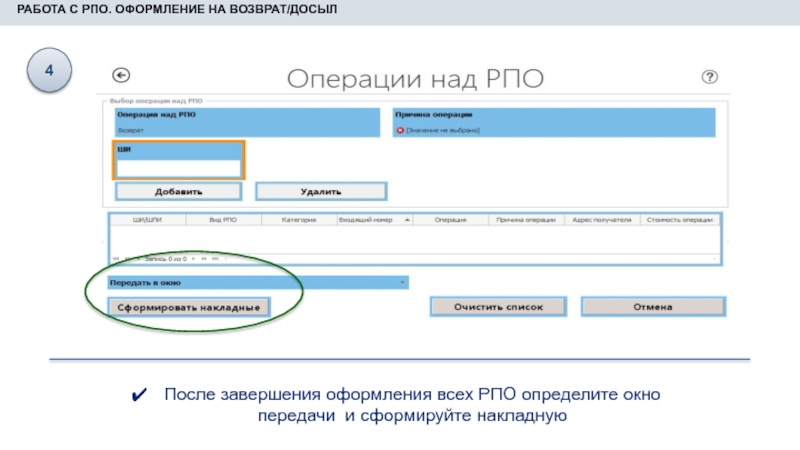Click the [Значение не выбрано] value text

click(443, 131)
